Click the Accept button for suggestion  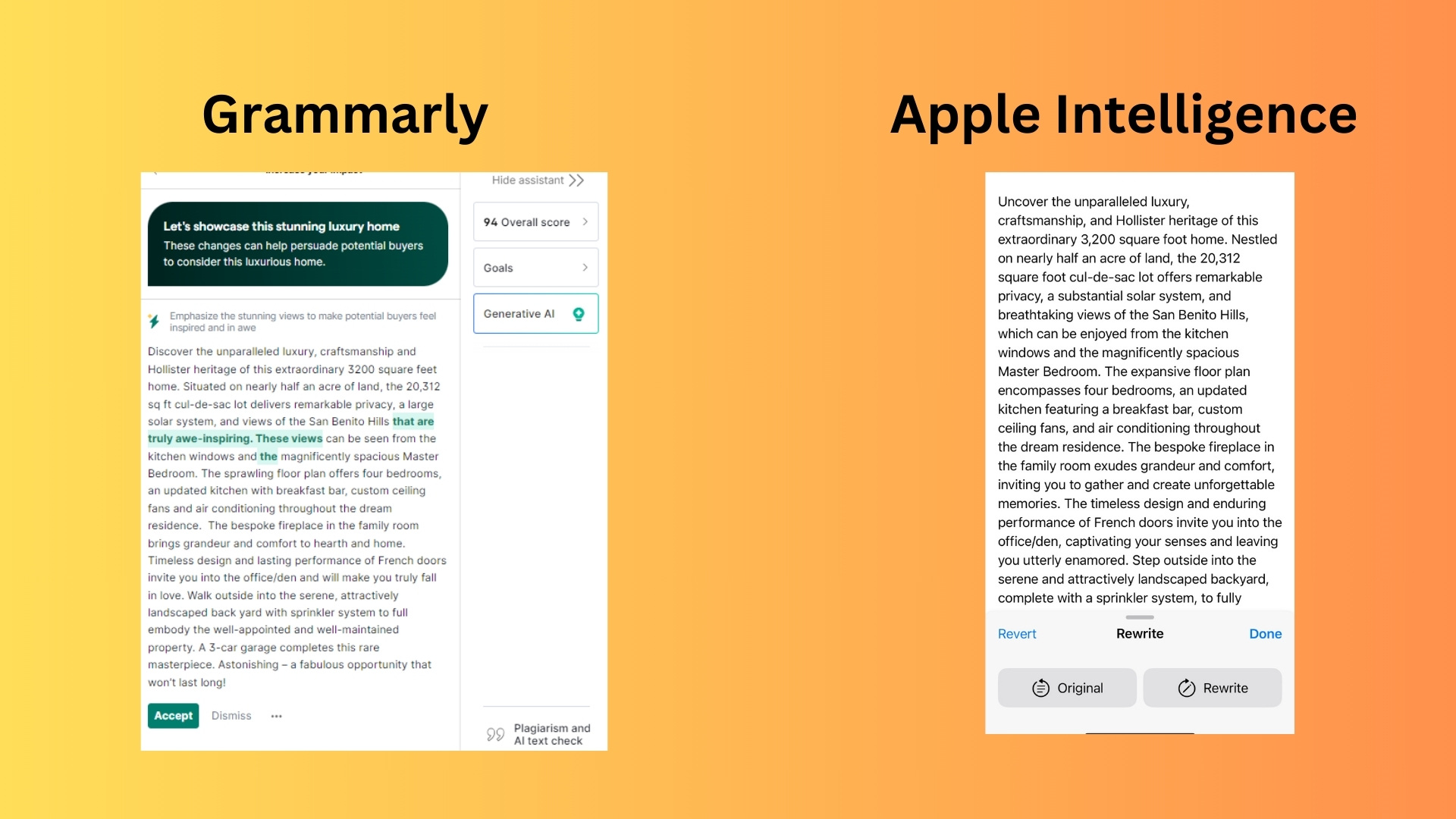point(172,715)
